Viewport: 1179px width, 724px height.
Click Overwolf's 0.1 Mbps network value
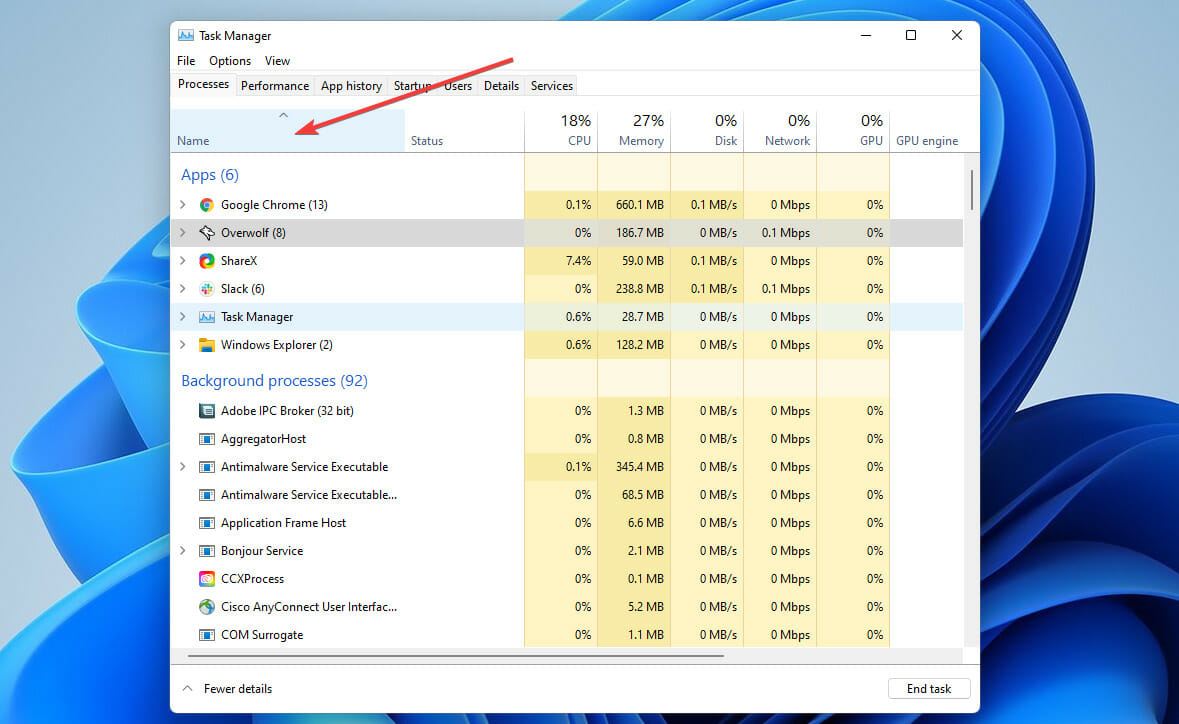point(786,232)
